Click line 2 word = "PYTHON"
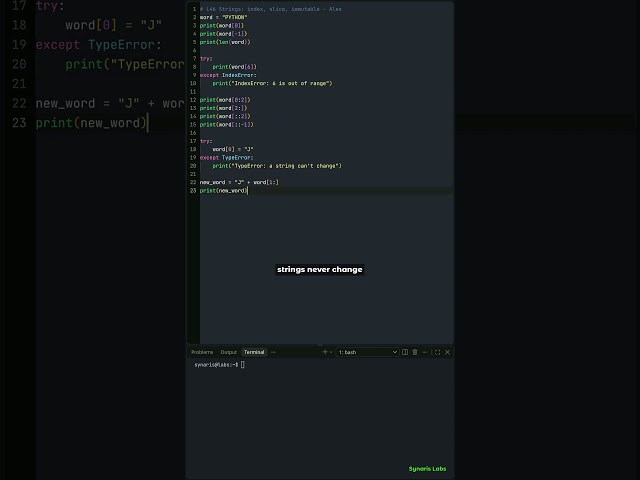This screenshot has width=640, height=480. click(223, 17)
